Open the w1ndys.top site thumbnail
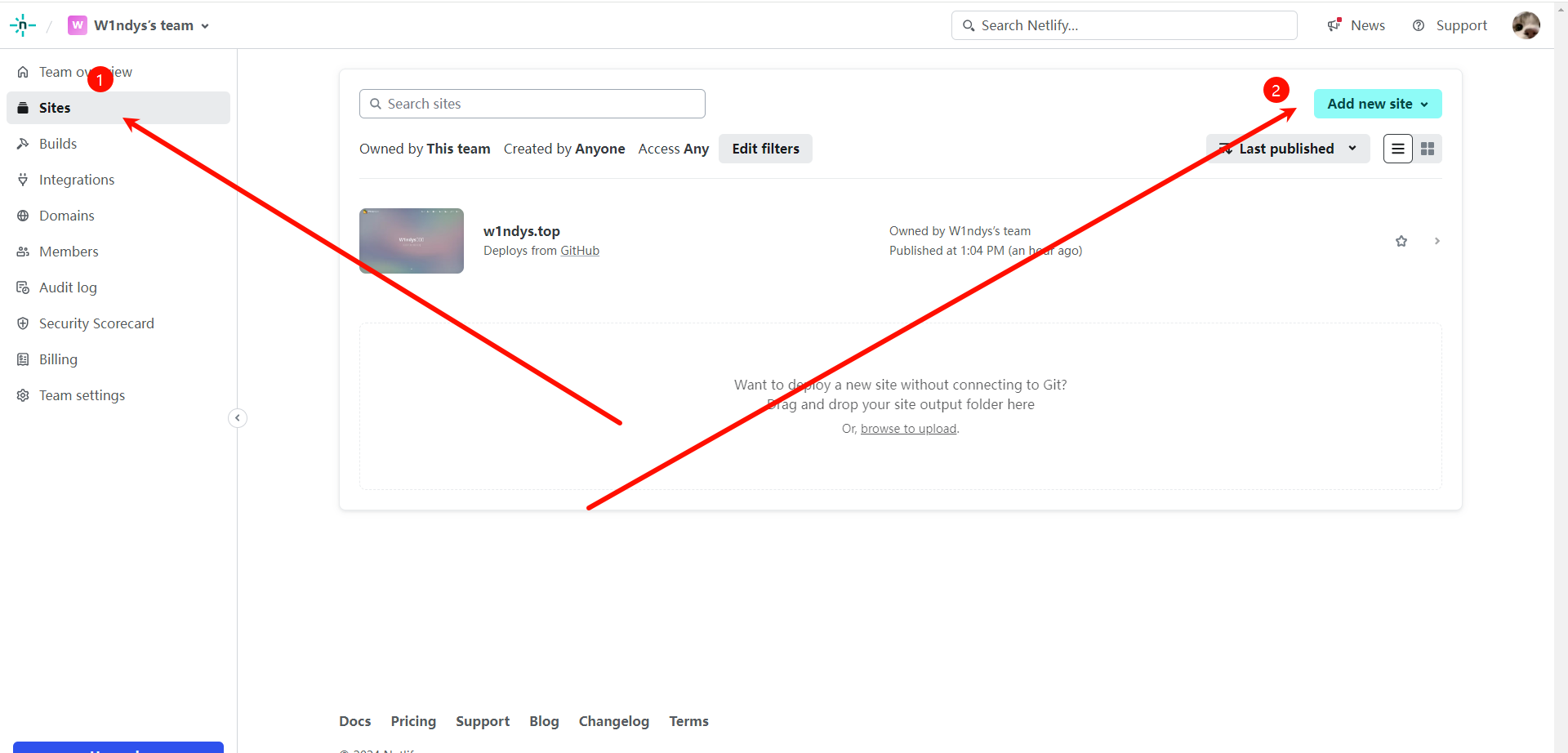The width and height of the screenshot is (1568, 753). [x=412, y=241]
